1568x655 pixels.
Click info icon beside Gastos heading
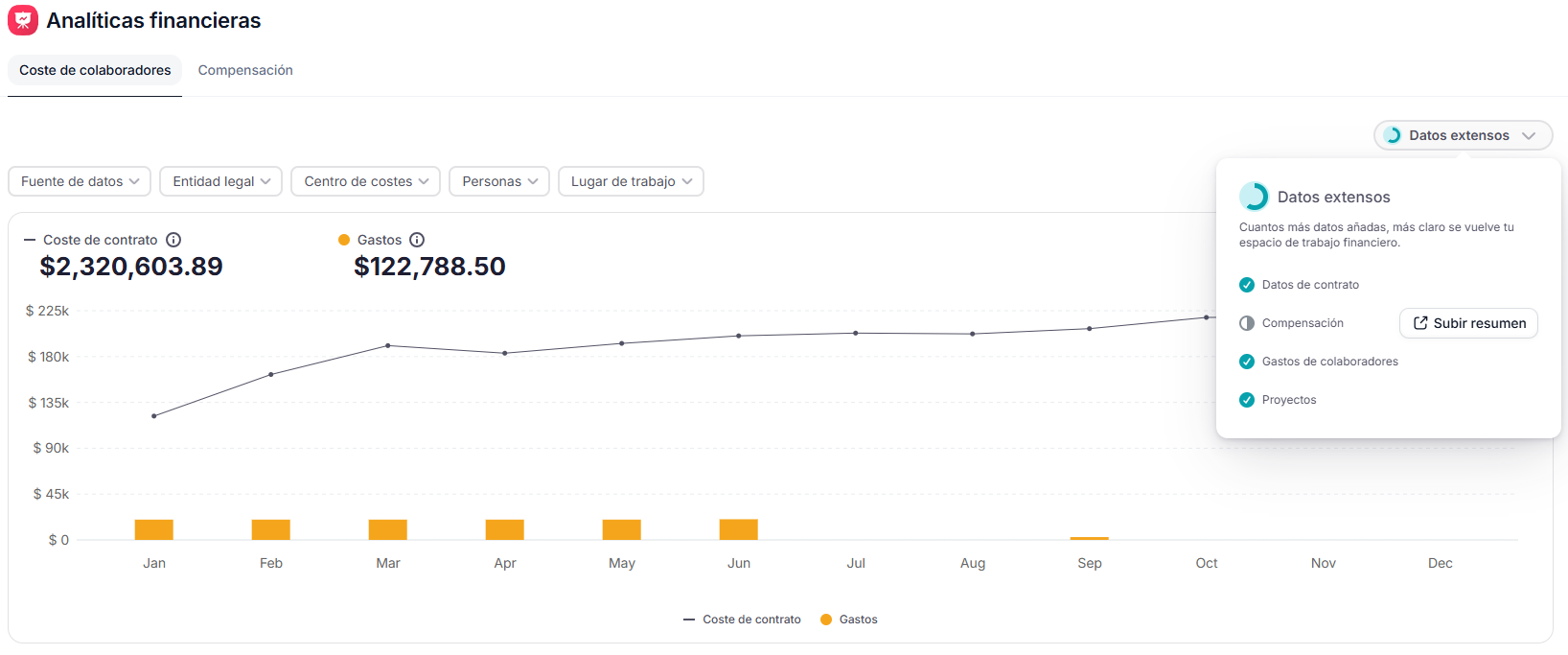(417, 240)
